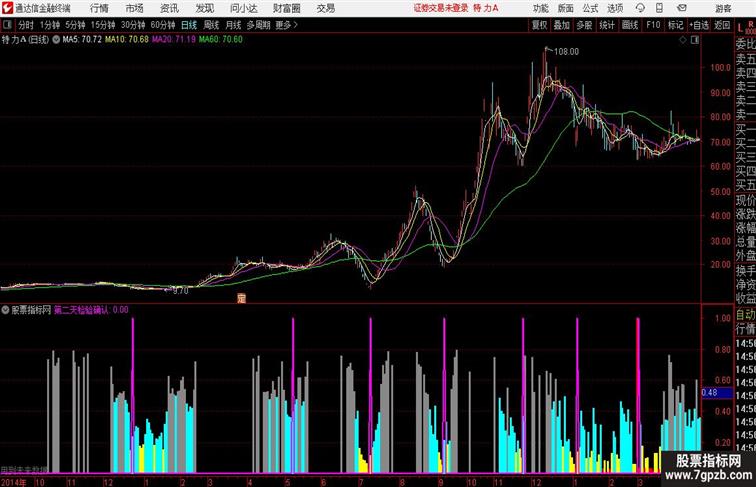Click the 2014年 date axis label
The height and width of the screenshot is (487, 756).
coord(14,482)
